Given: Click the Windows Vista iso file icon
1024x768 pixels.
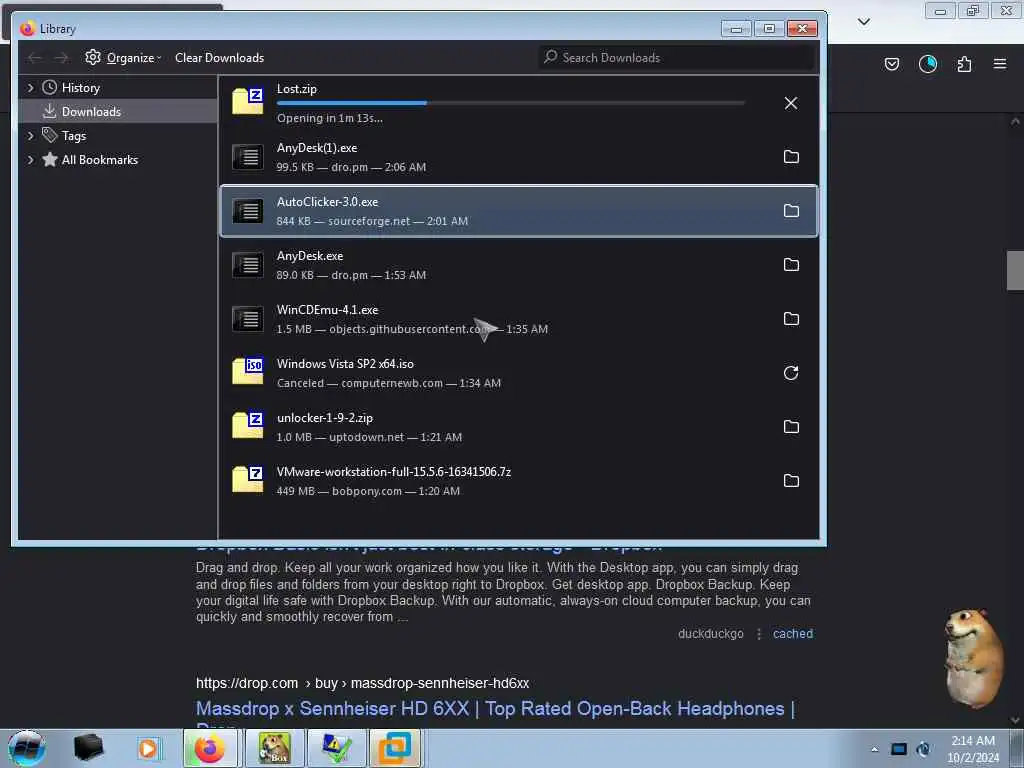Looking at the screenshot, I should click(x=248, y=371).
